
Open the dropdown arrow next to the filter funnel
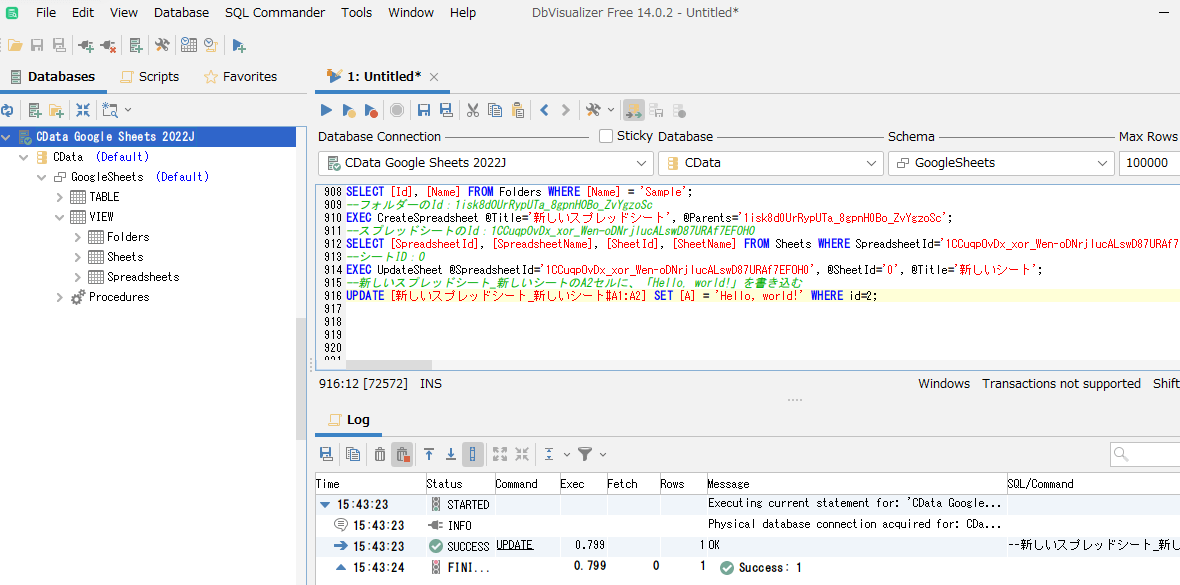coord(602,454)
